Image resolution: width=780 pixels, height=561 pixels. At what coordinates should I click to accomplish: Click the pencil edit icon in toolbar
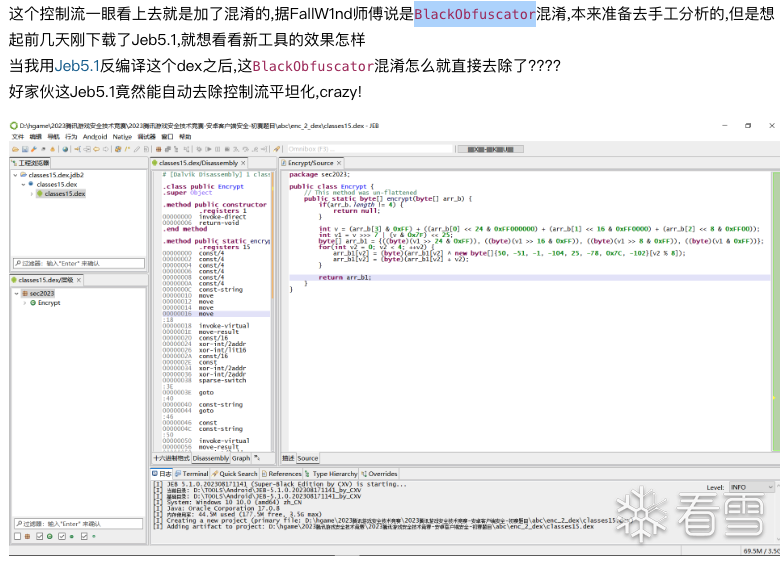tap(137, 149)
